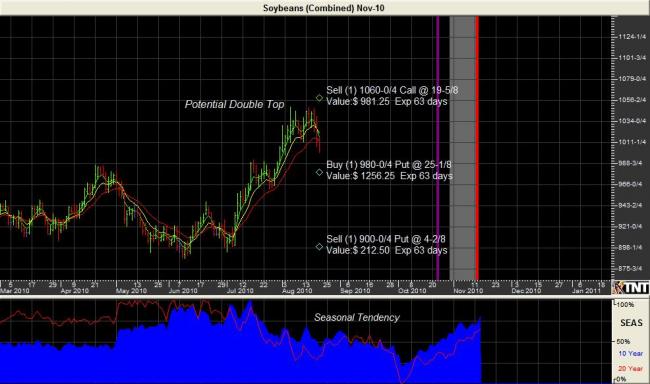This screenshot has height=384, width=650.
Task: Click the '20 Year' legend label
Action: click(631, 368)
